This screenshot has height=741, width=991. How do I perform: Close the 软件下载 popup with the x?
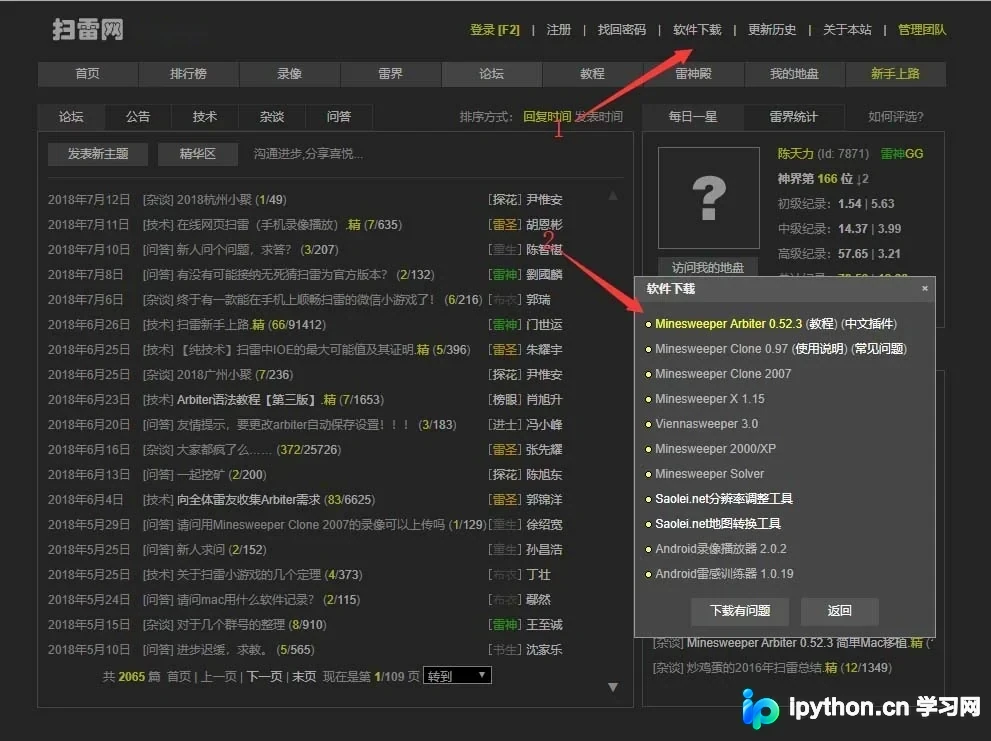click(x=925, y=288)
